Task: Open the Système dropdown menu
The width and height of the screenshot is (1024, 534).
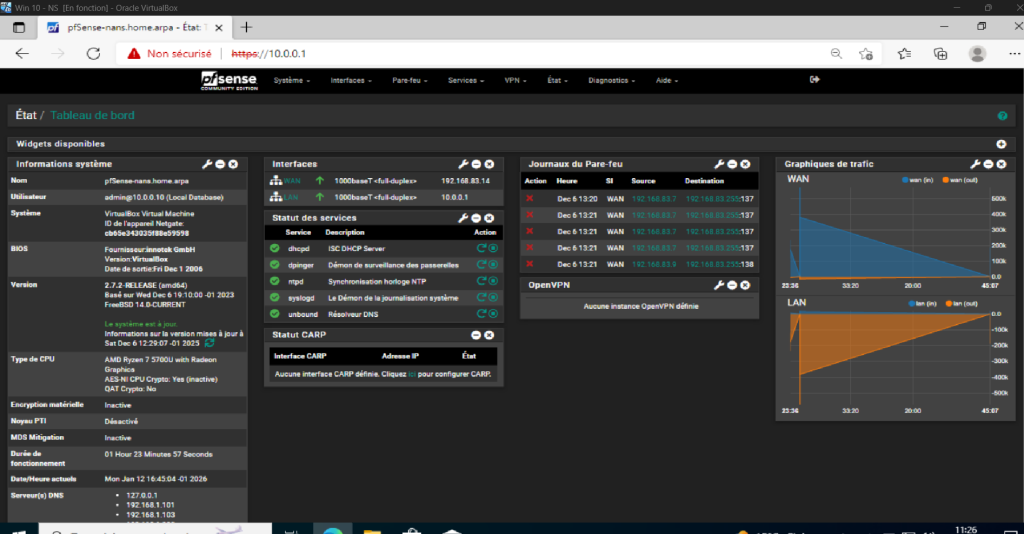Action: tap(292, 80)
